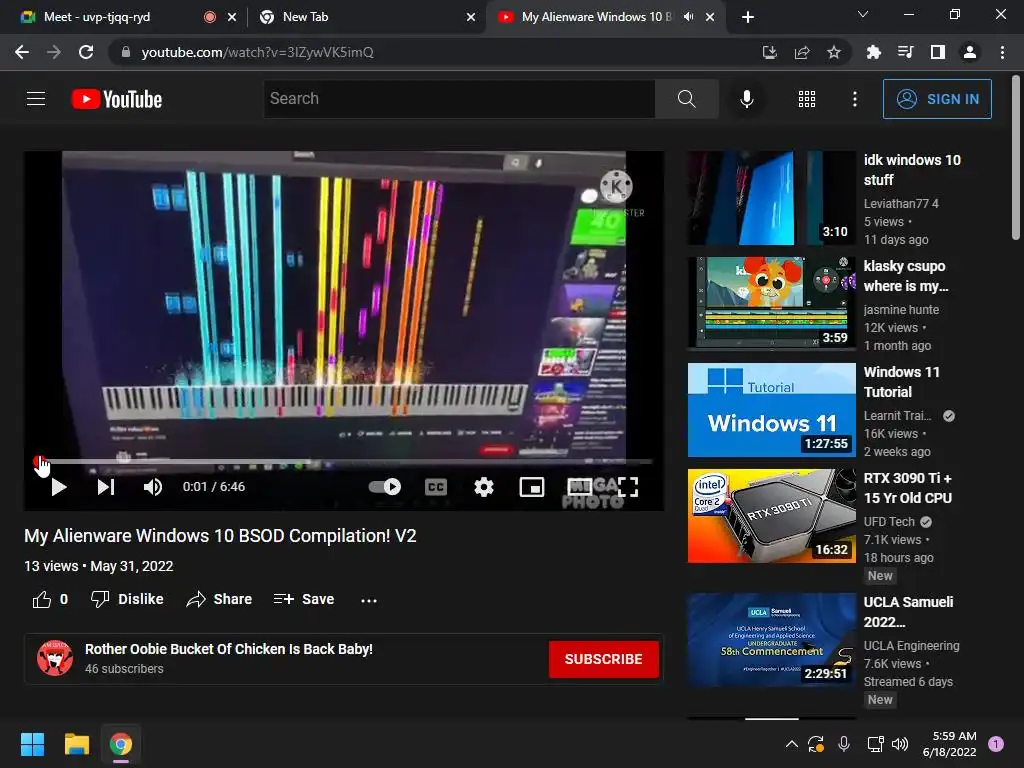Click Chrome icon in taskbar
Viewport: 1024px width, 768px height.
[x=121, y=744]
